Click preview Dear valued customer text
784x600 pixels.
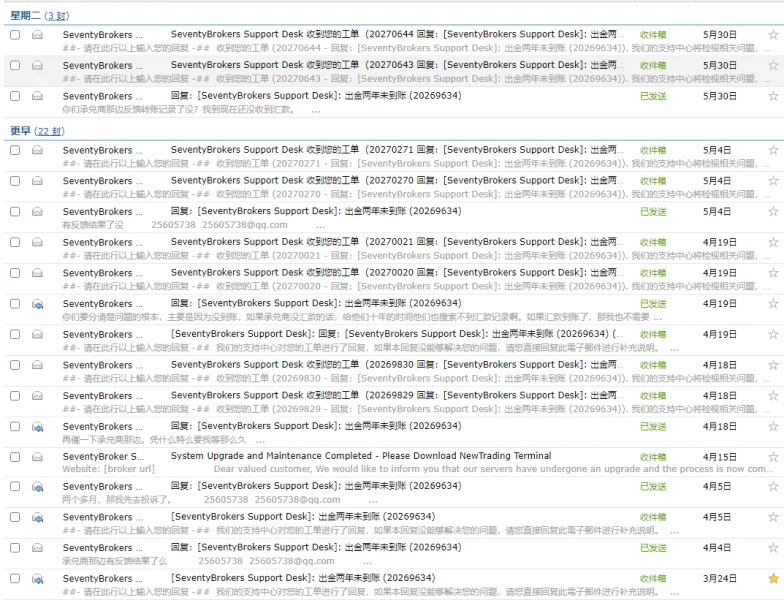coord(493,469)
